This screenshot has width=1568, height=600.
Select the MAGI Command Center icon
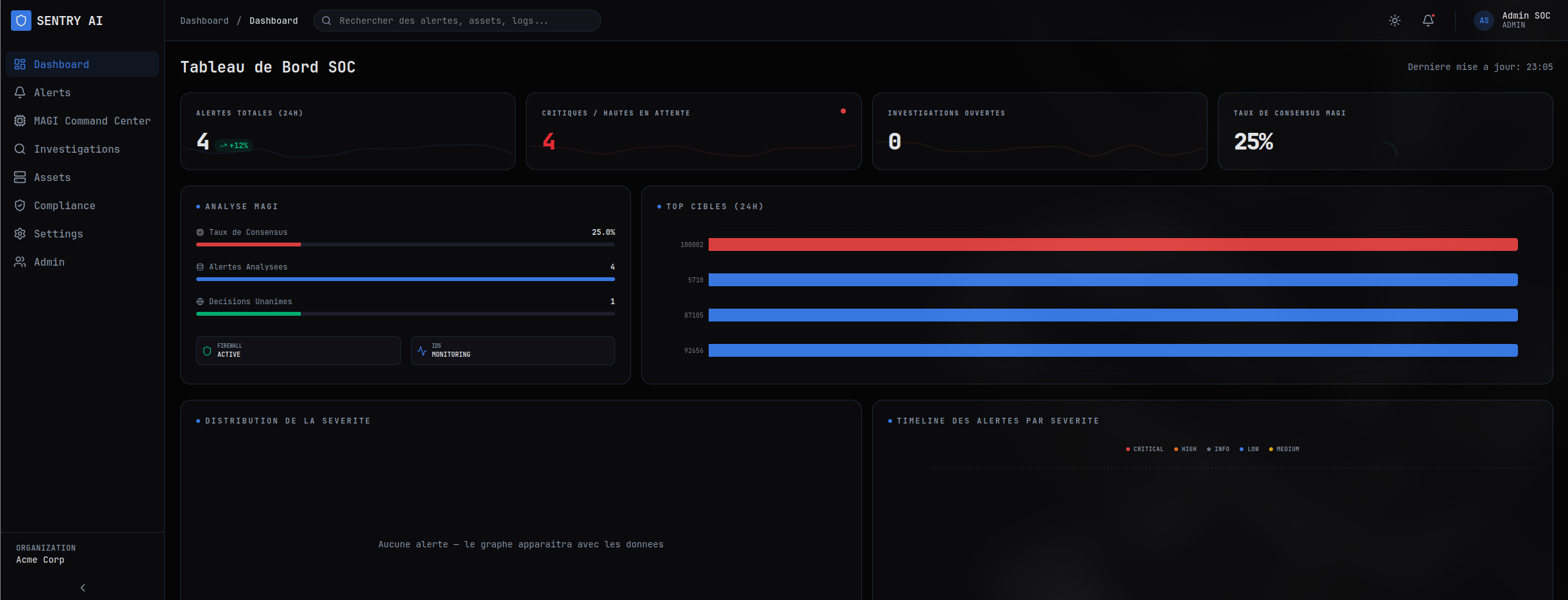coord(20,121)
